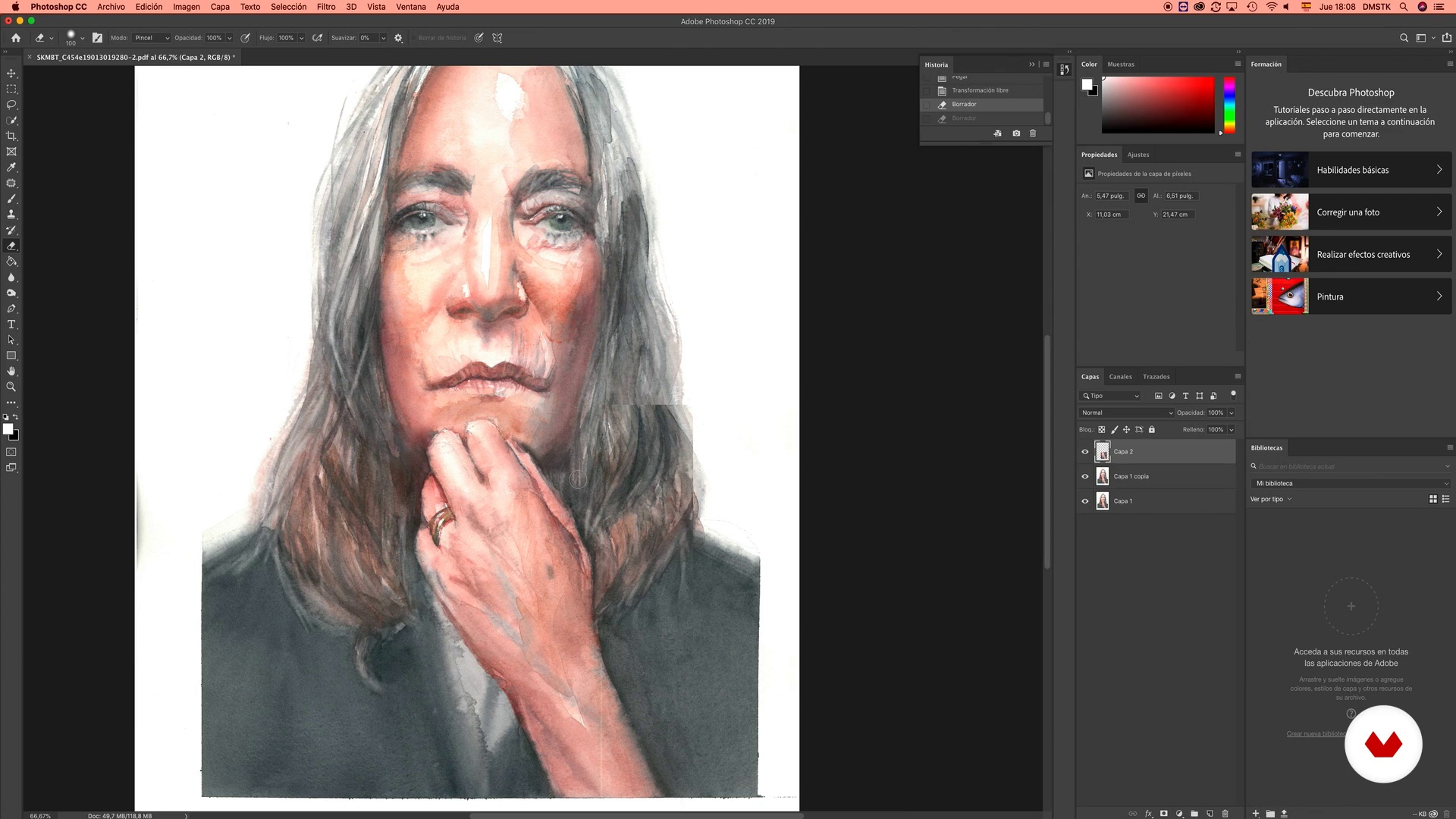The height and width of the screenshot is (819, 1456).
Task: Select the Pen tool
Action: [x=11, y=309]
